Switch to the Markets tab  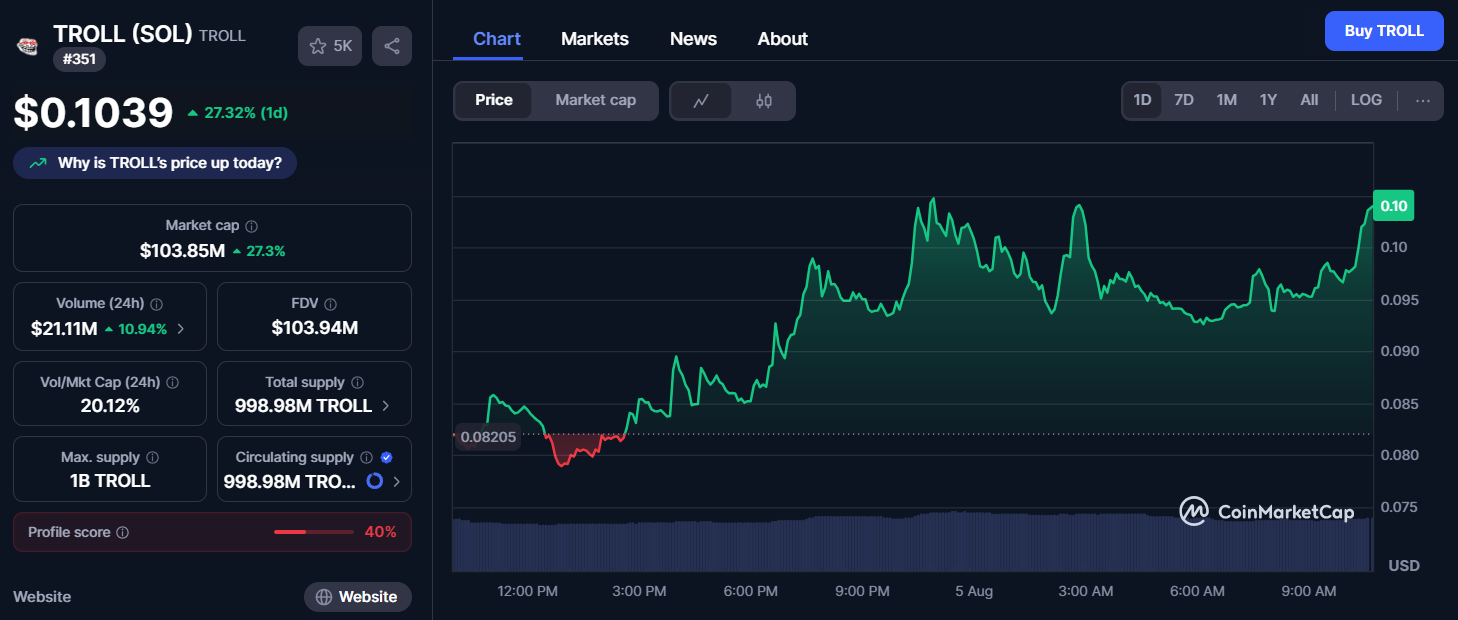(595, 39)
